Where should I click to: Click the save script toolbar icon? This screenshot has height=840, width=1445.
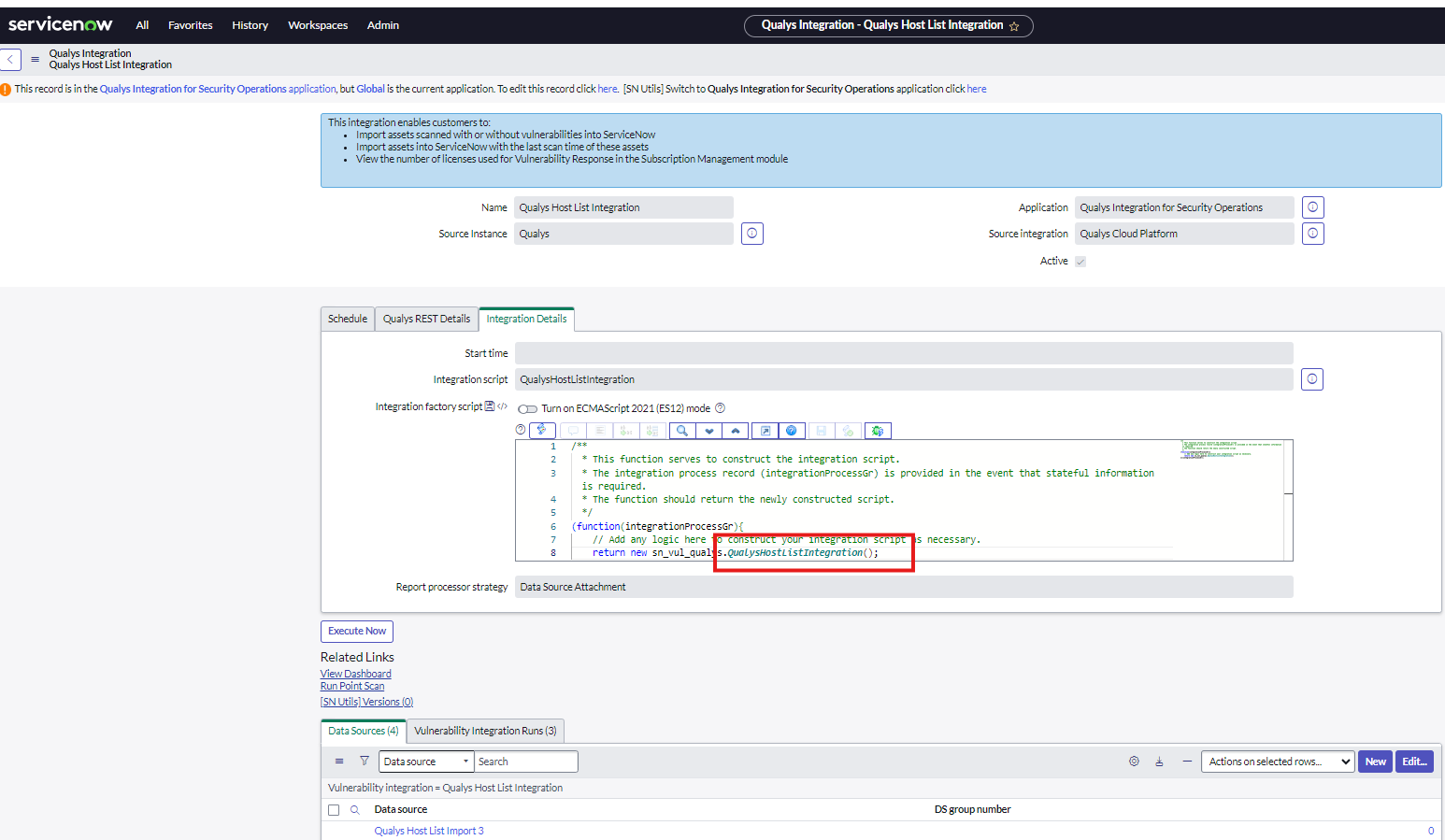pos(822,431)
